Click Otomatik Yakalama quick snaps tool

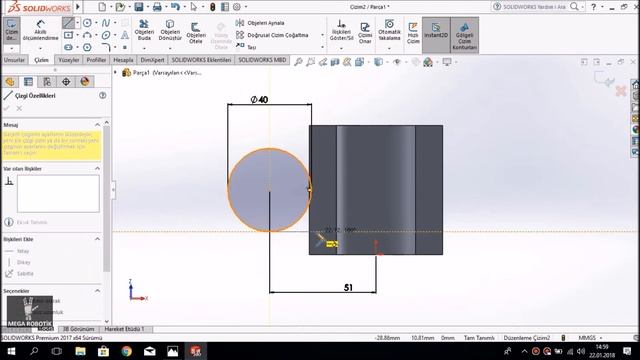389,30
